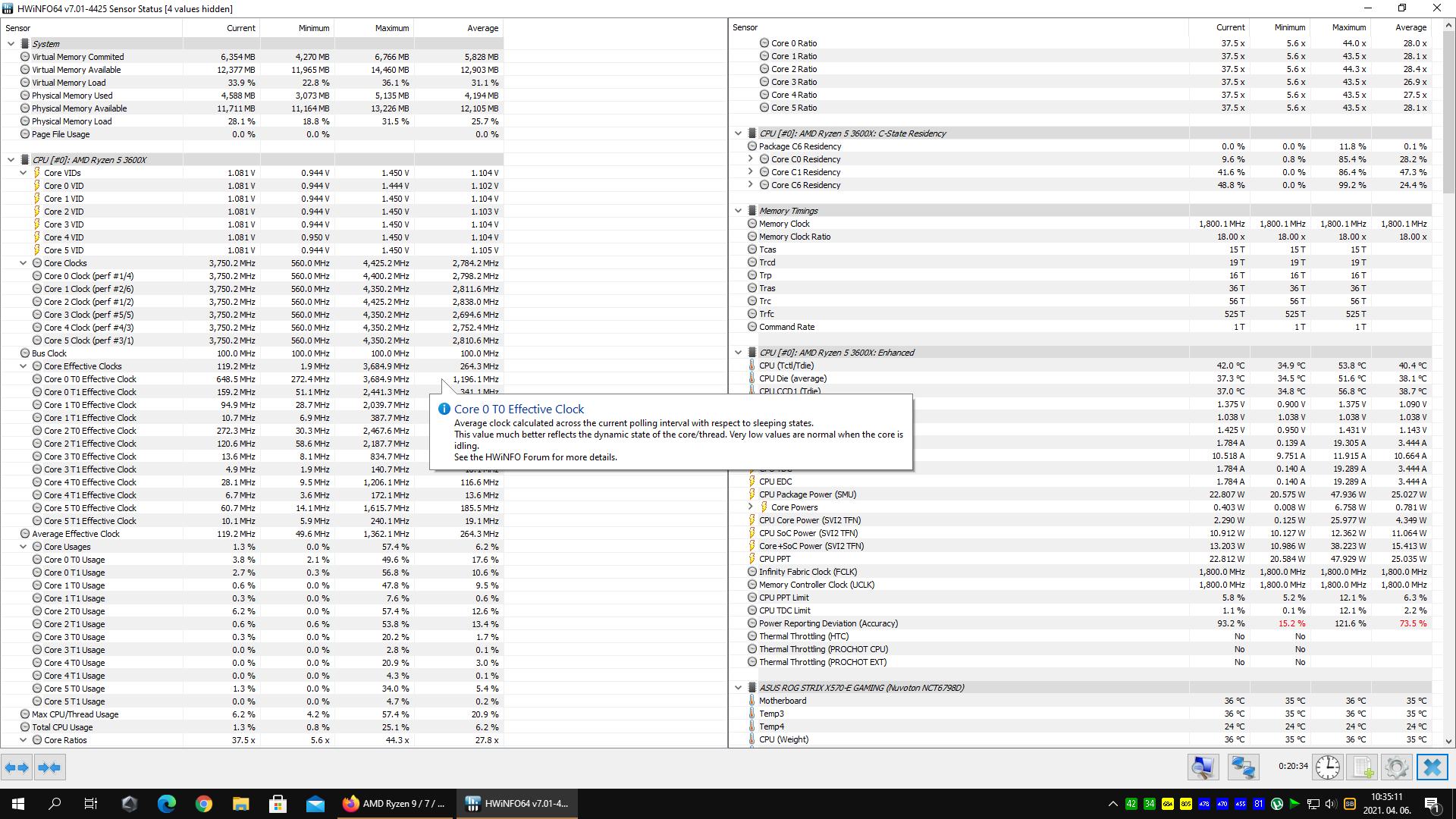This screenshot has width=1456, height=819.
Task: Open Windows Start menu
Action: pyautogui.click(x=18, y=804)
